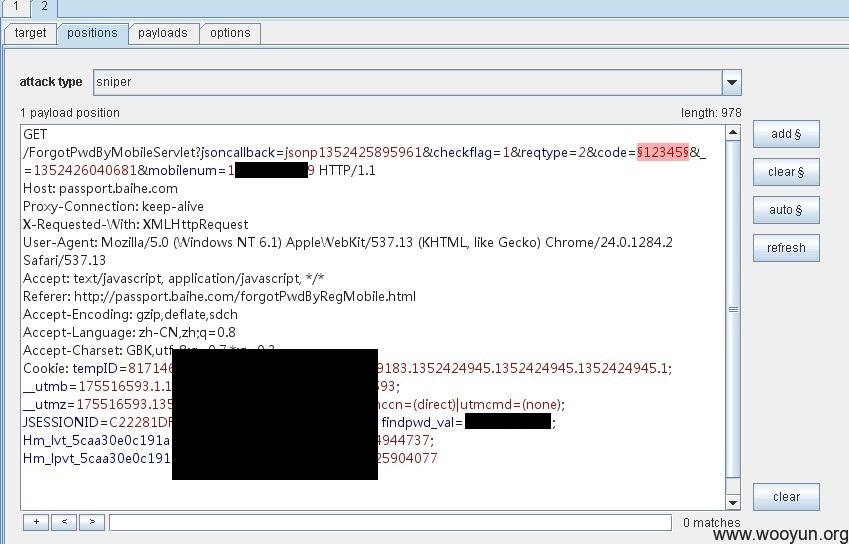Go to the previous match with < button

pyautogui.click(x=64, y=522)
